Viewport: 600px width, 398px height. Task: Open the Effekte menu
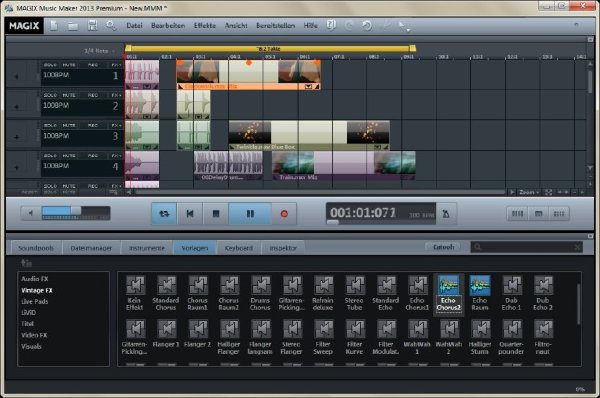coord(205,26)
